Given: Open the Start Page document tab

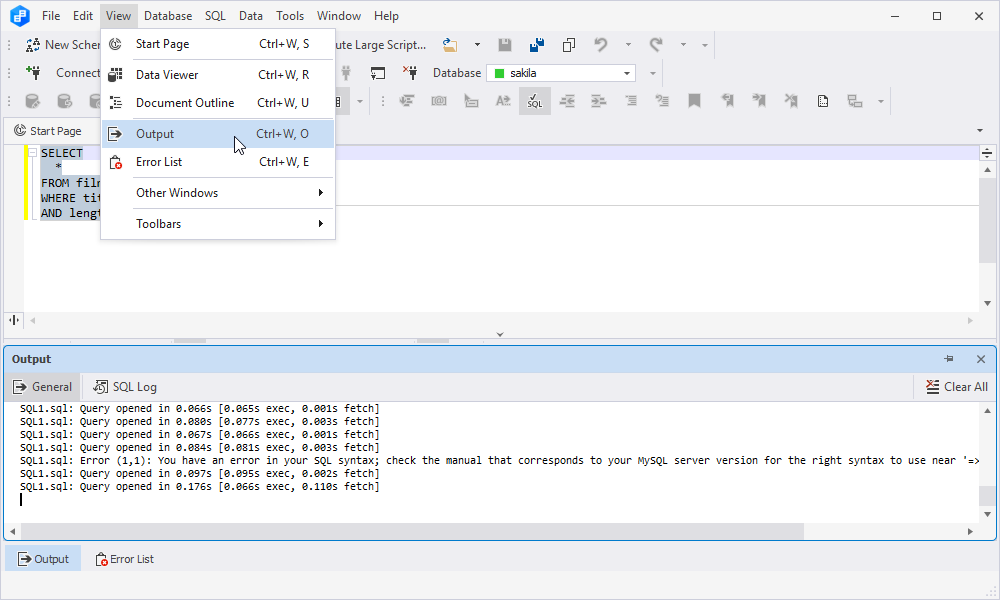Looking at the screenshot, I should (48, 131).
